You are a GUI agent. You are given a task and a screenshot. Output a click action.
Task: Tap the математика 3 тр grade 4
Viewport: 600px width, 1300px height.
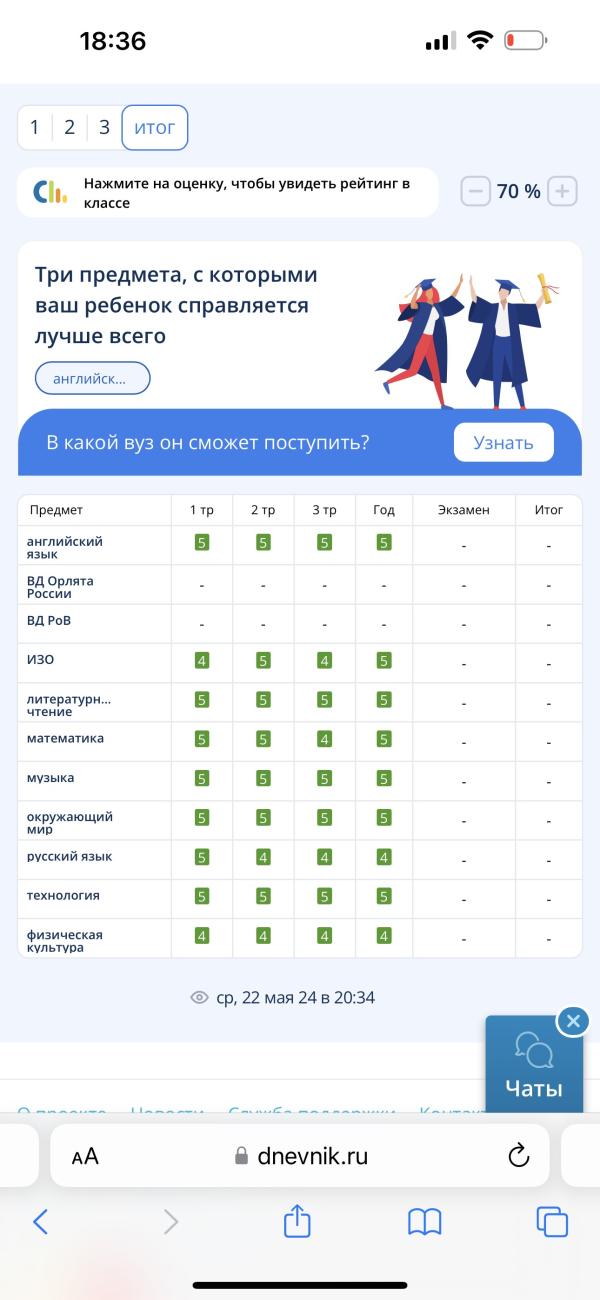coord(324,739)
